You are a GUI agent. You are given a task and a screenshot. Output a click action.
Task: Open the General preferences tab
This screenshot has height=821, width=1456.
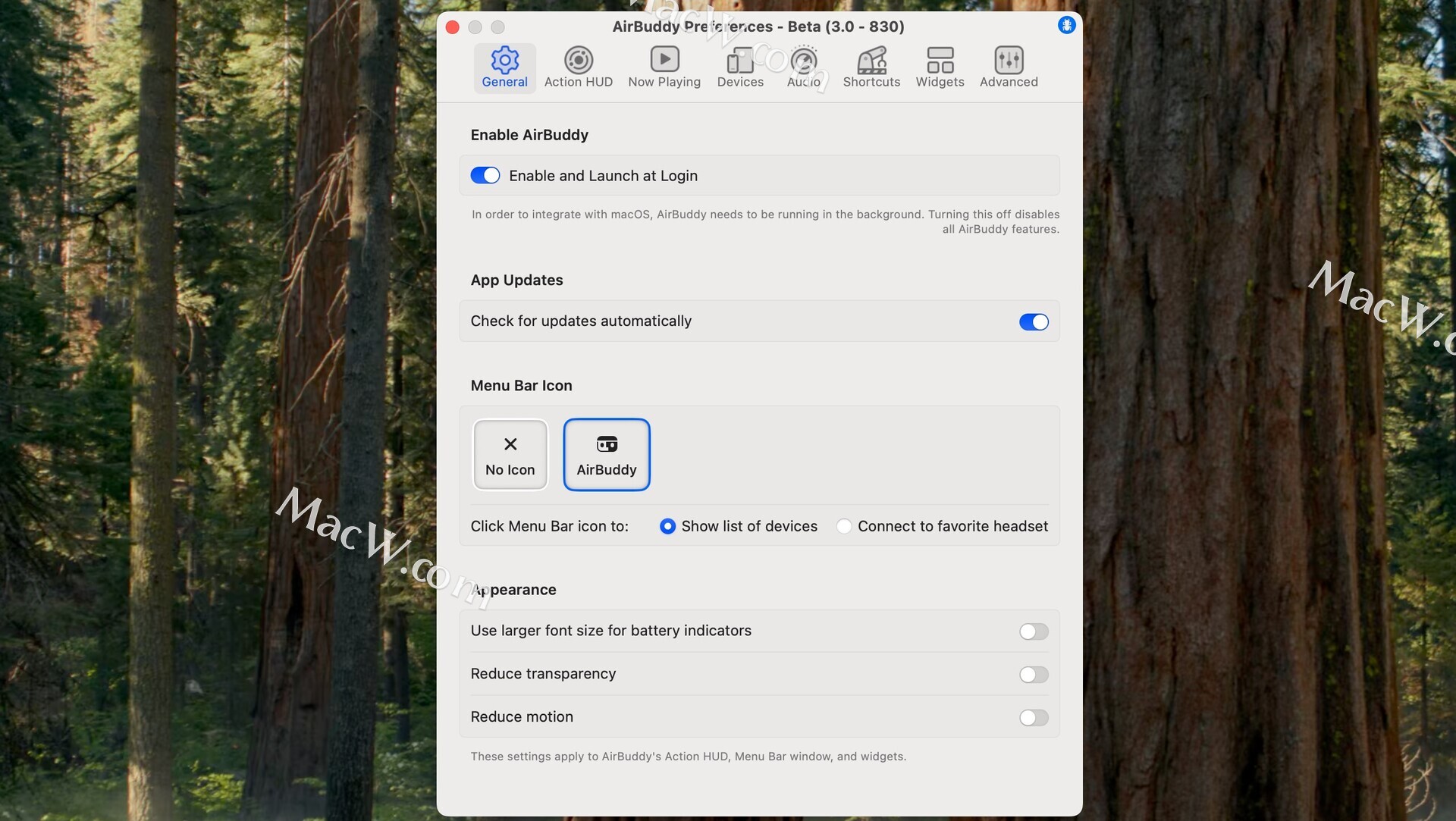[504, 68]
